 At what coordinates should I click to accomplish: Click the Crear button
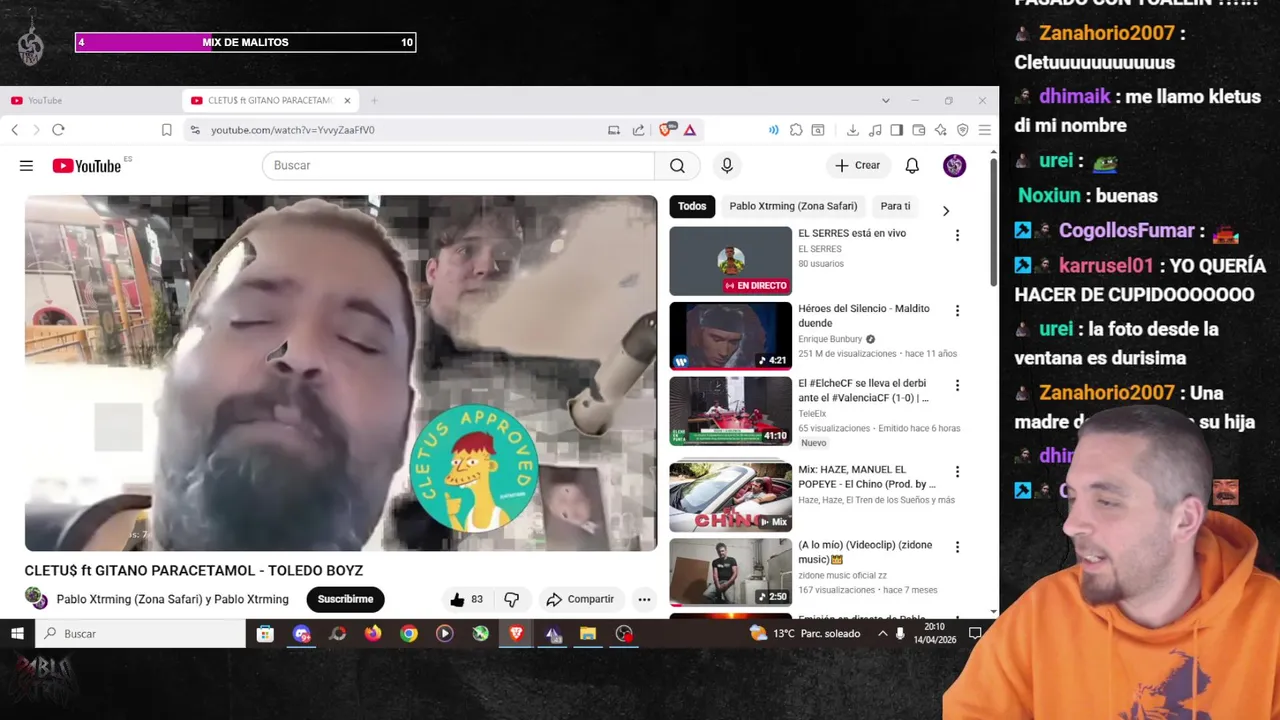[858, 166]
